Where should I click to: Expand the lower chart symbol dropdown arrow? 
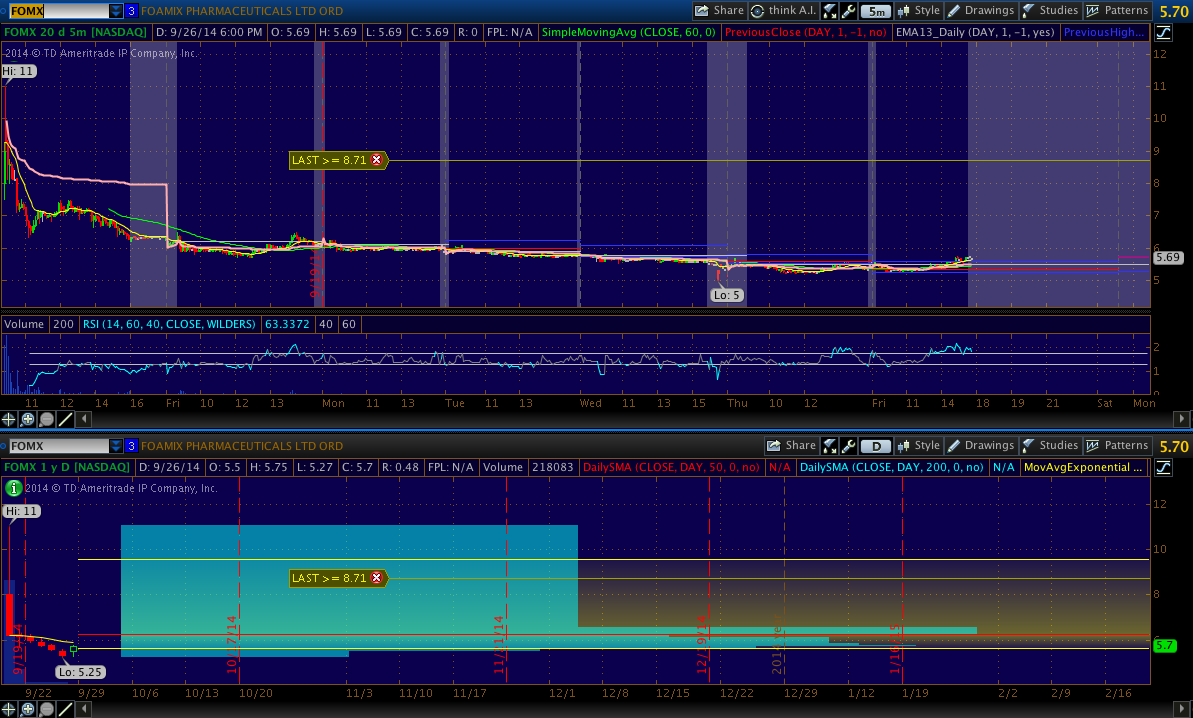[116, 446]
